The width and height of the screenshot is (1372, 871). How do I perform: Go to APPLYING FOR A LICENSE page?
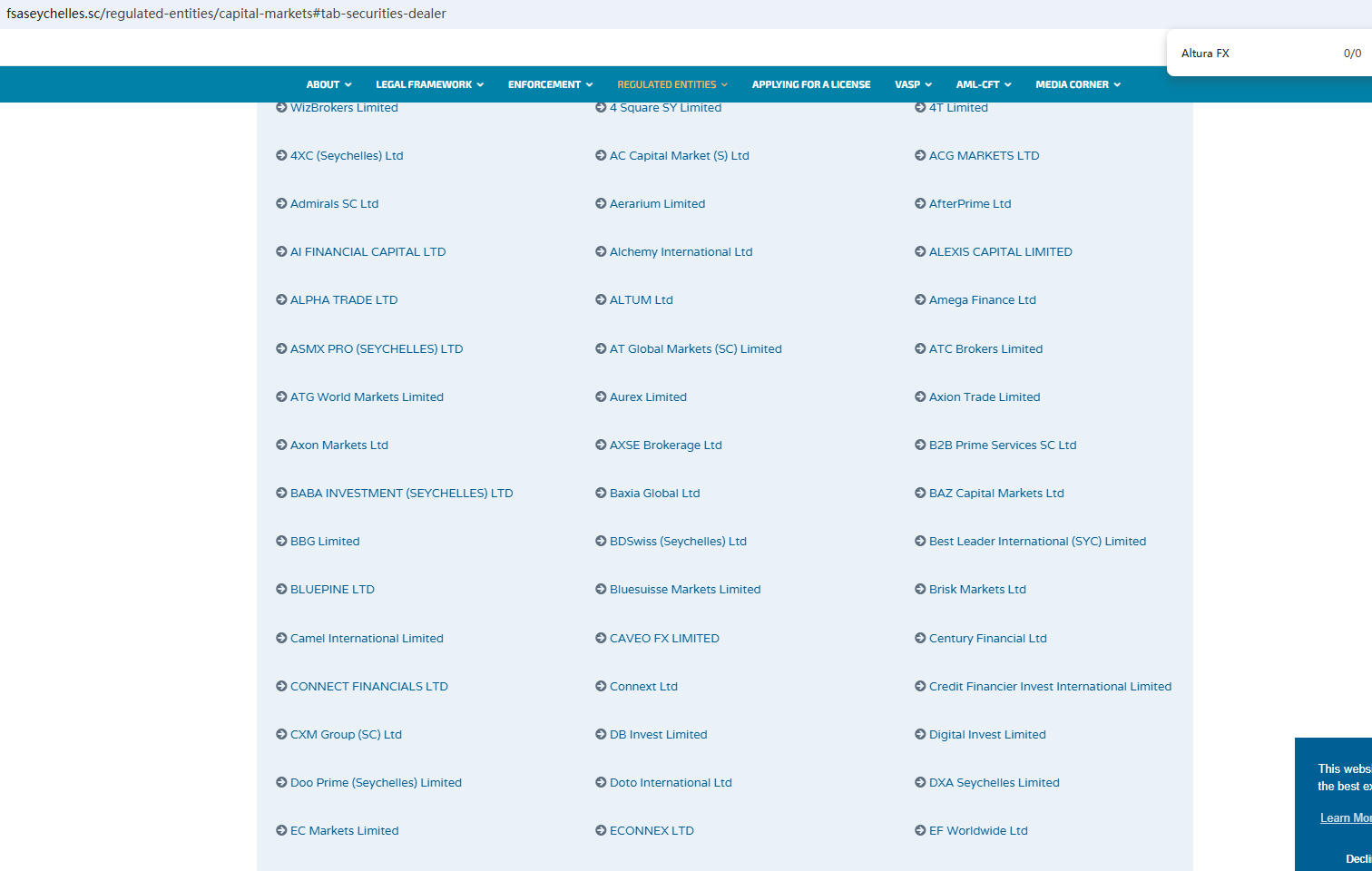[811, 84]
